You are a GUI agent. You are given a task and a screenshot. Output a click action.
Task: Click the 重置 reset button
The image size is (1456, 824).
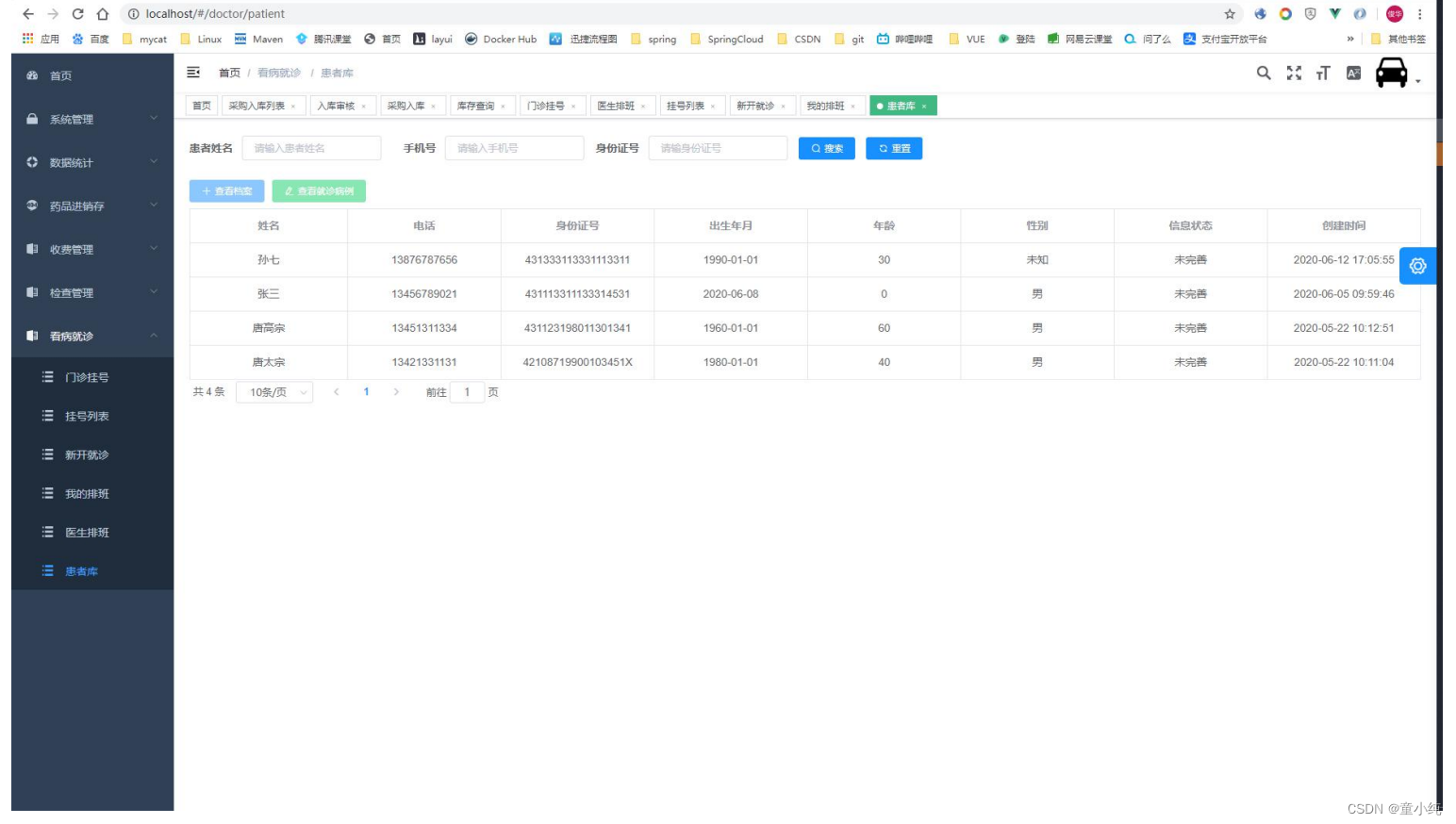tap(894, 148)
